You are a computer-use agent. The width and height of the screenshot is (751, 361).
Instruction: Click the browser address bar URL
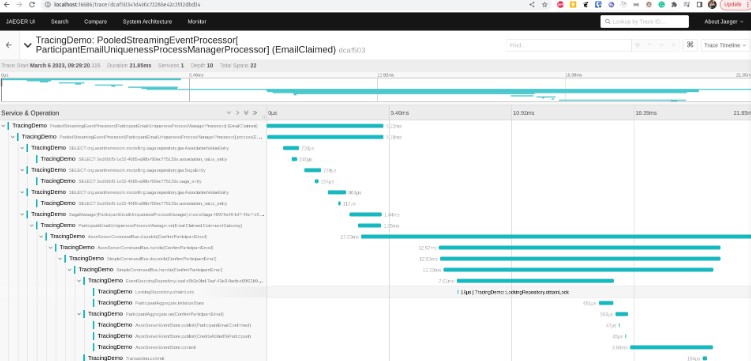(x=126, y=4)
